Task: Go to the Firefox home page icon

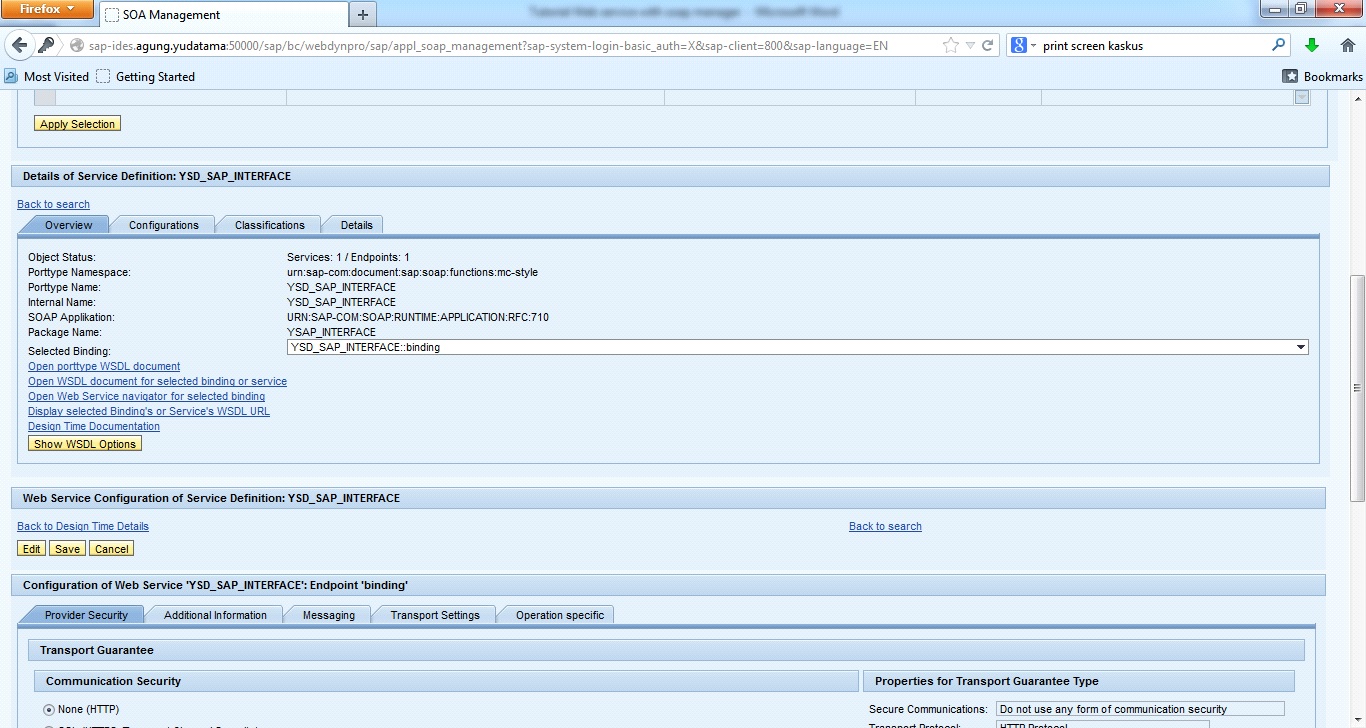Action: point(1346,45)
